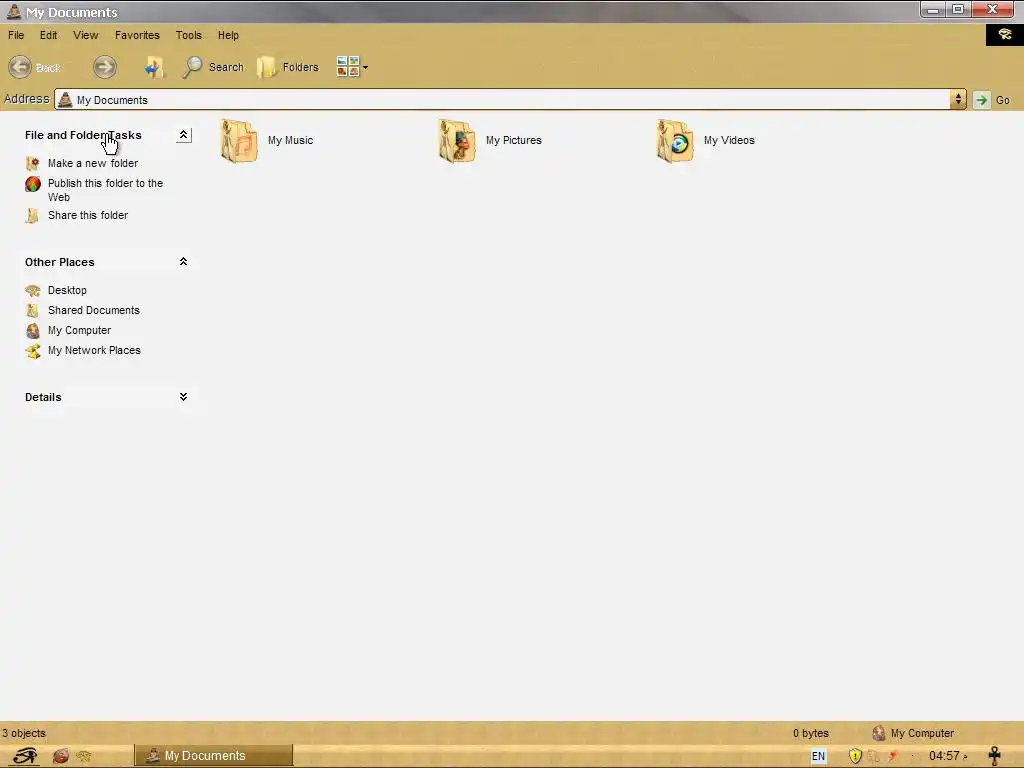Open My Computer in Other Places
Image resolution: width=1024 pixels, height=768 pixels.
79,330
